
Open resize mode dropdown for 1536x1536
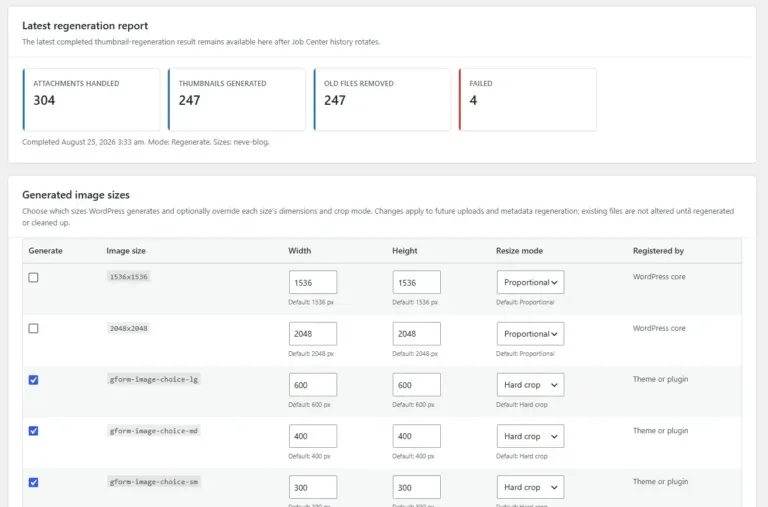pyautogui.click(x=530, y=282)
